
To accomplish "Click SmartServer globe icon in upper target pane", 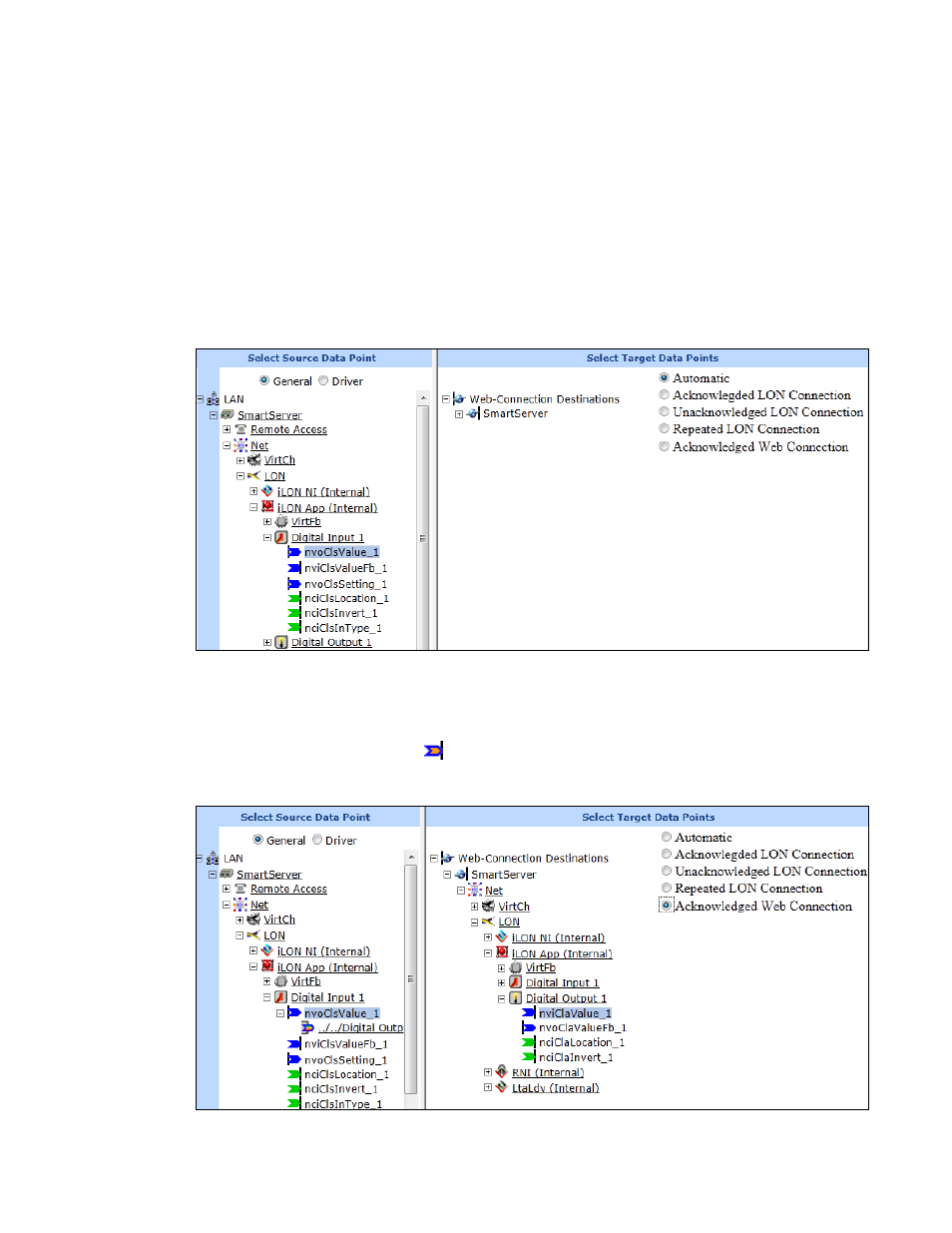I will pos(473,413).
